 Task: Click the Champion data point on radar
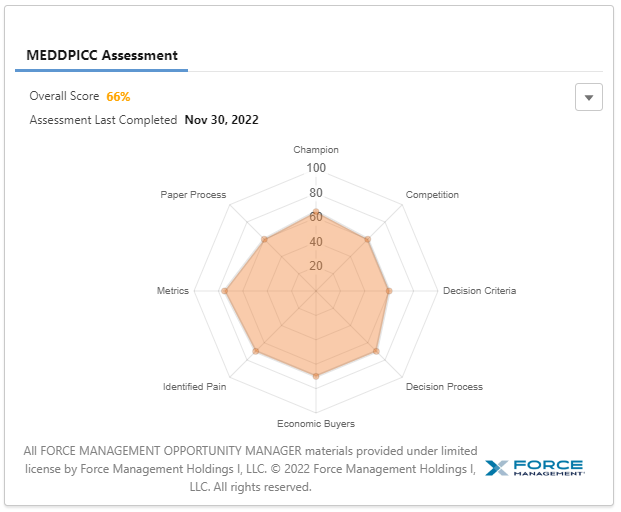(316, 212)
